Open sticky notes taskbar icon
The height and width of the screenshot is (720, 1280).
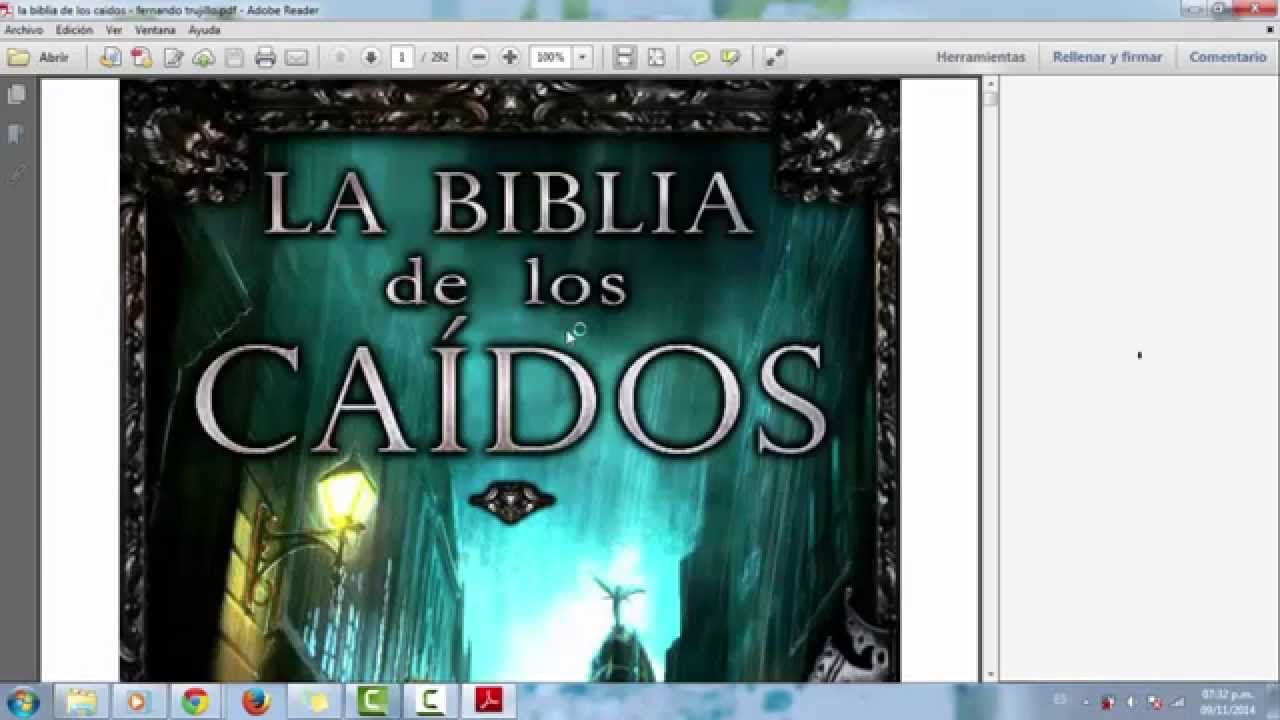(313, 702)
